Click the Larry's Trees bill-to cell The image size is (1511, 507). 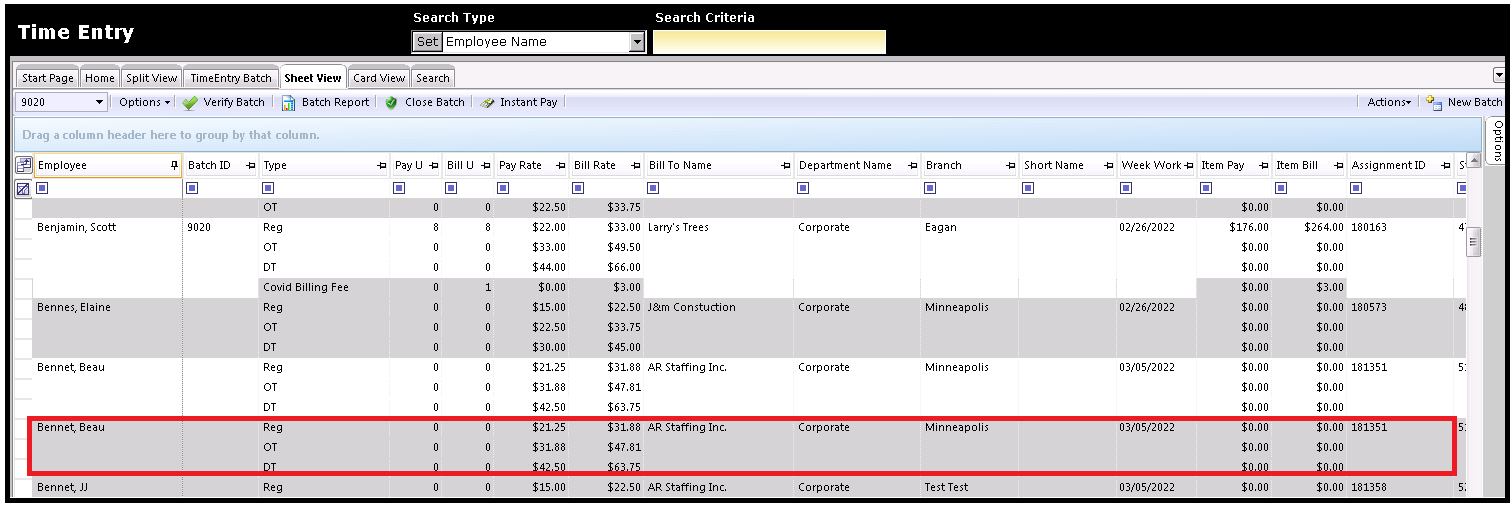click(x=719, y=227)
